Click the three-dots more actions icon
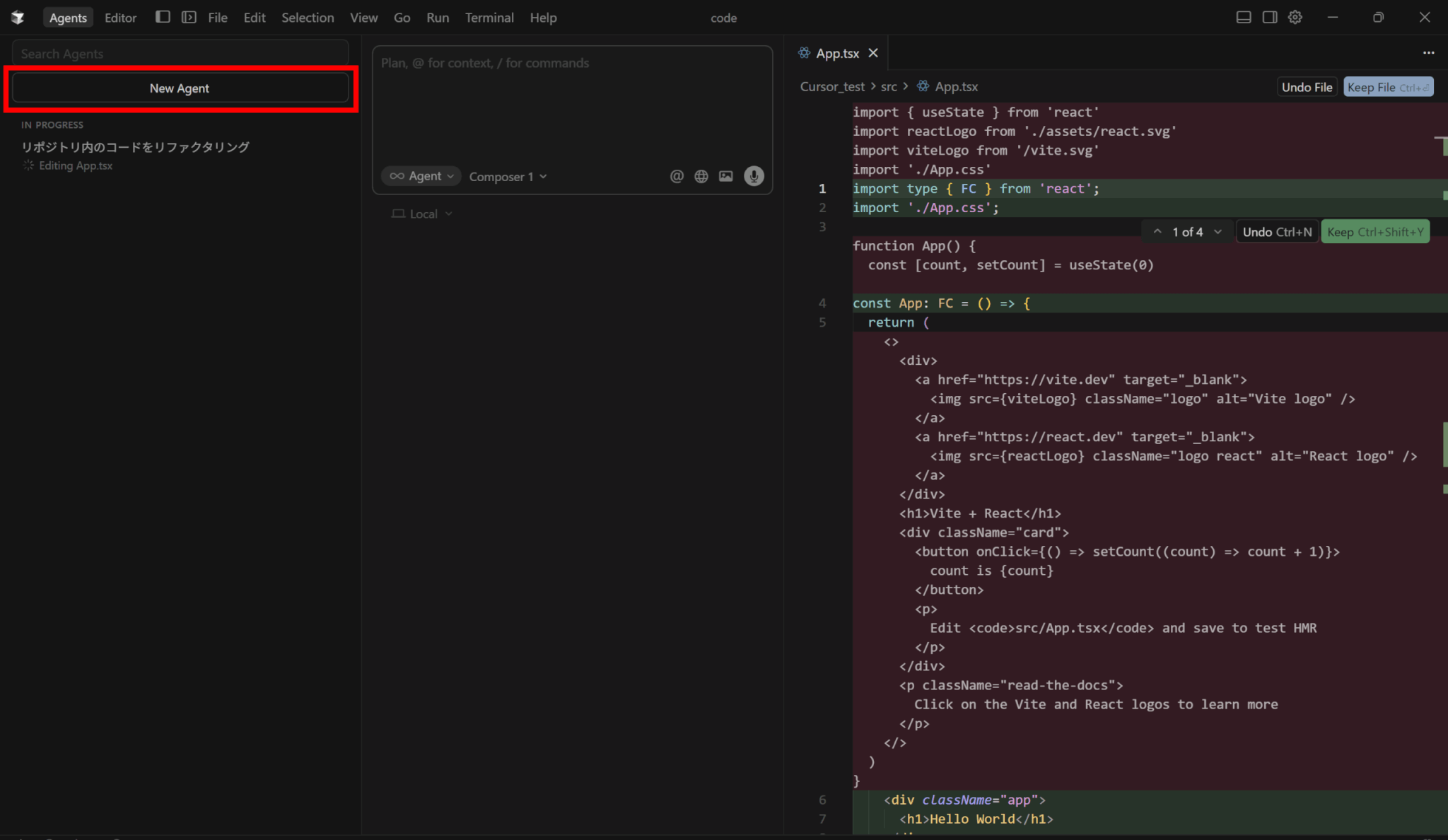 [1428, 53]
